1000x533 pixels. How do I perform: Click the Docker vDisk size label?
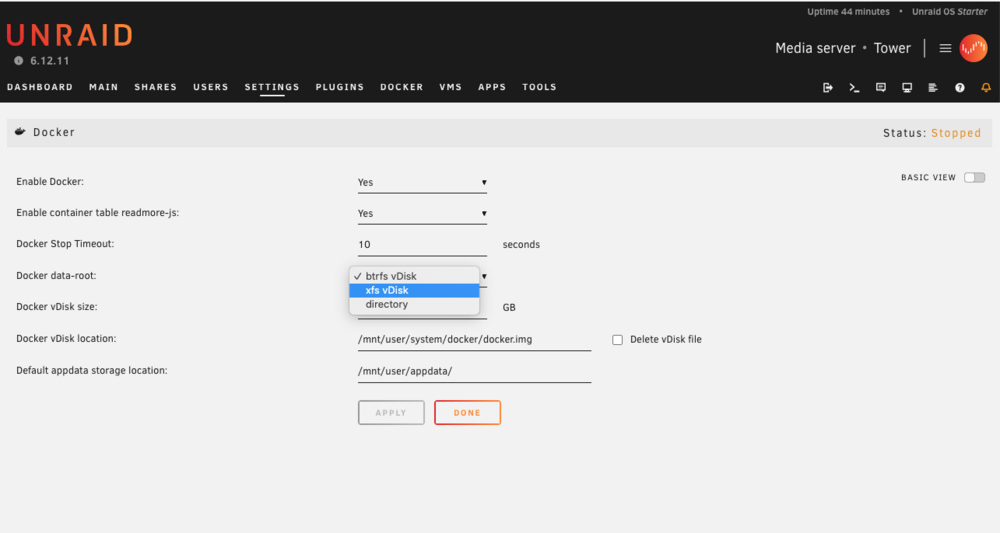point(57,307)
